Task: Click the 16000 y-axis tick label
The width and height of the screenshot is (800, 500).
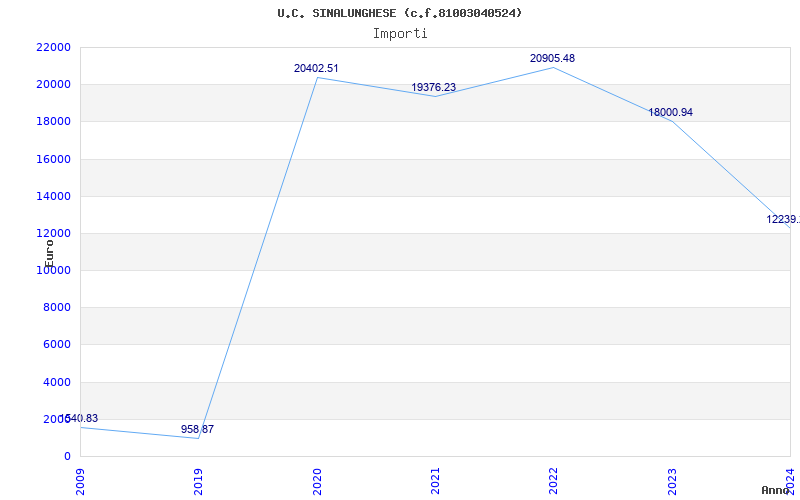Action: coord(53,159)
